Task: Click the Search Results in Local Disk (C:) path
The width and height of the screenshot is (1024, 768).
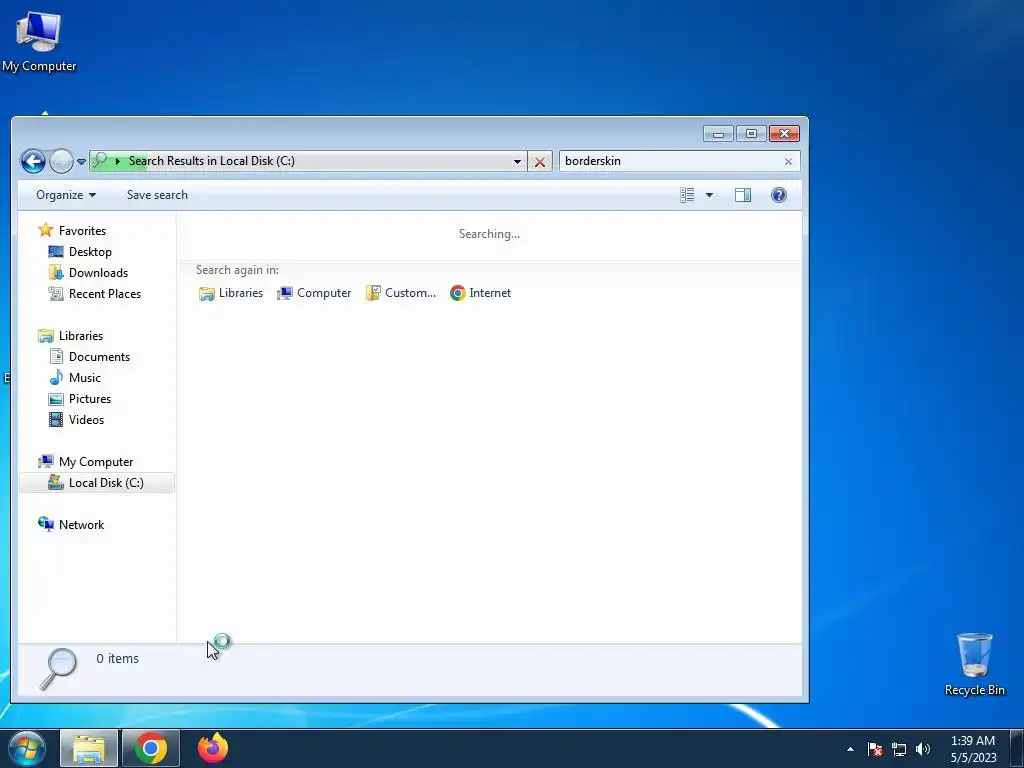Action: (212, 161)
